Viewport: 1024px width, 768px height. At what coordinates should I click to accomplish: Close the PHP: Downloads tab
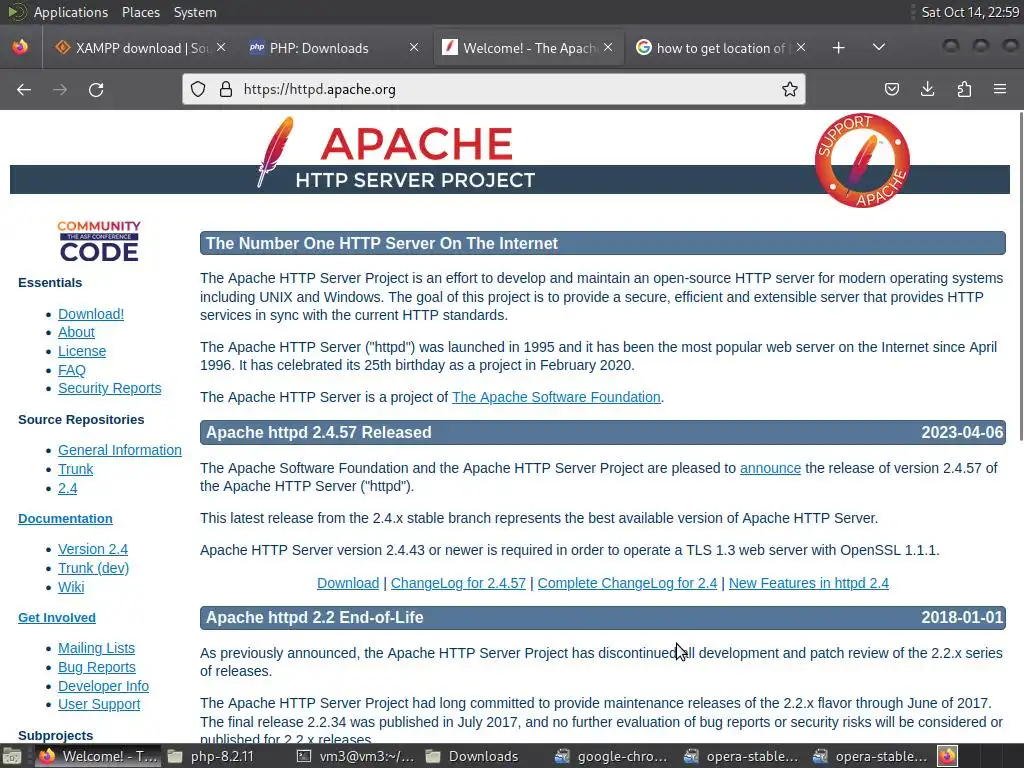click(x=414, y=48)
